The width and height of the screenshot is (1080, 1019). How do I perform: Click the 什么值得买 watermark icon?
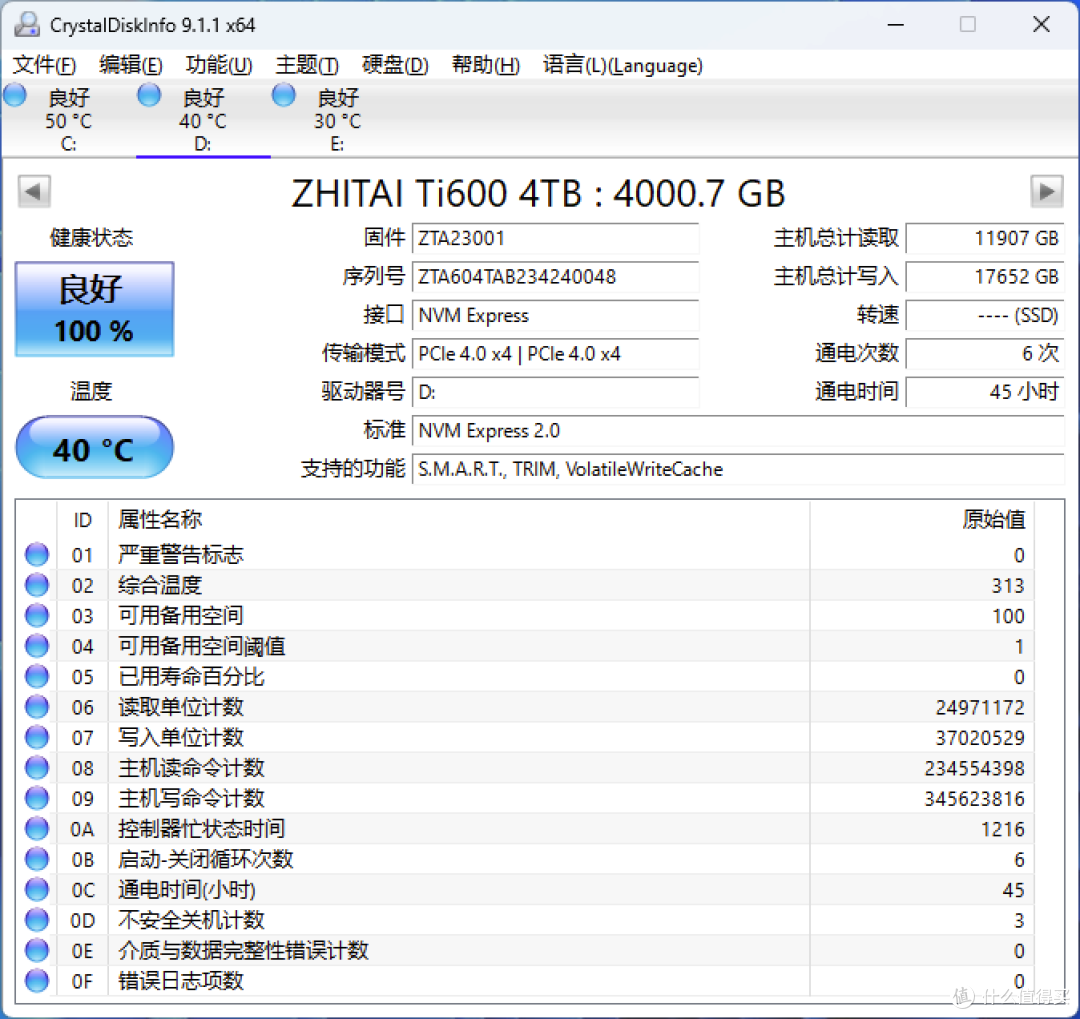(x=961, y=997)
